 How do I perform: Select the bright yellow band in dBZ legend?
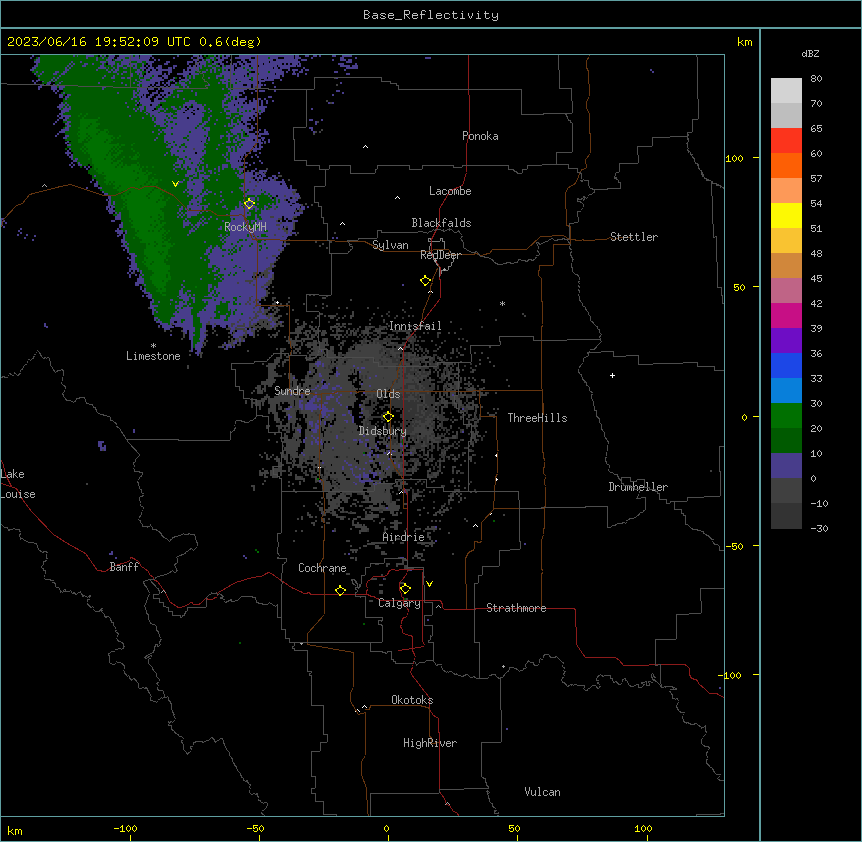[x=786, y=215]
